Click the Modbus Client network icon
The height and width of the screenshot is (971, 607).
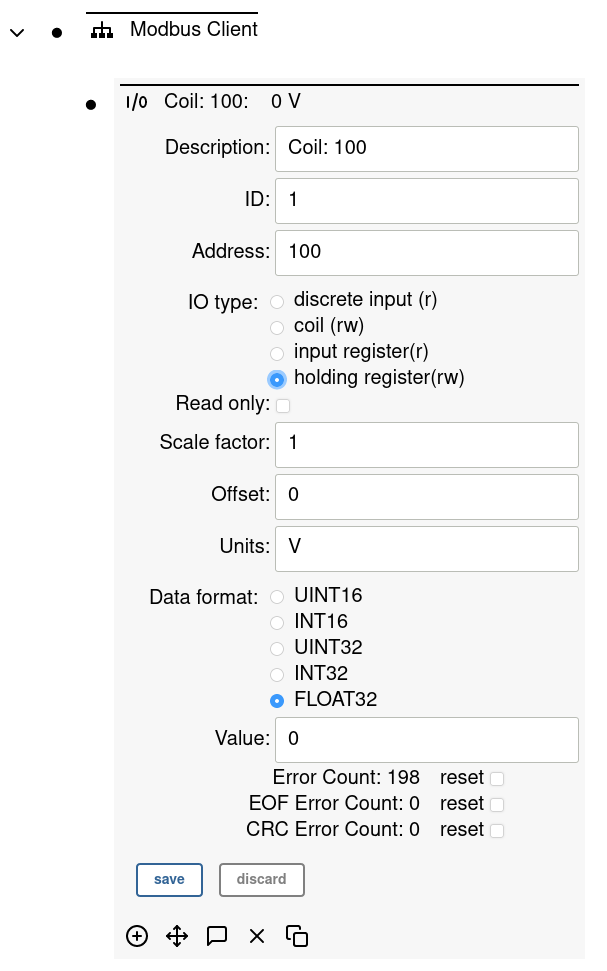click(102, 31)
